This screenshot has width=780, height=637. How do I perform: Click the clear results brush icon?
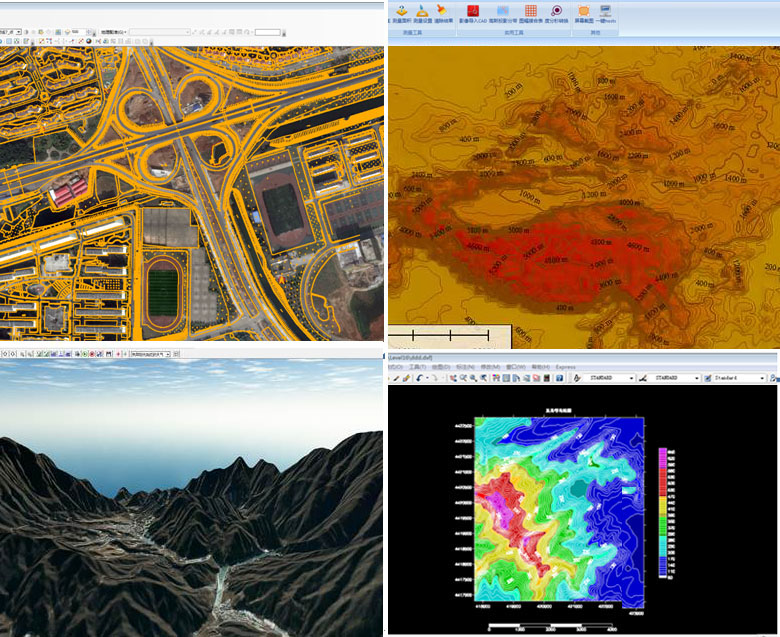tap(443, 11)
